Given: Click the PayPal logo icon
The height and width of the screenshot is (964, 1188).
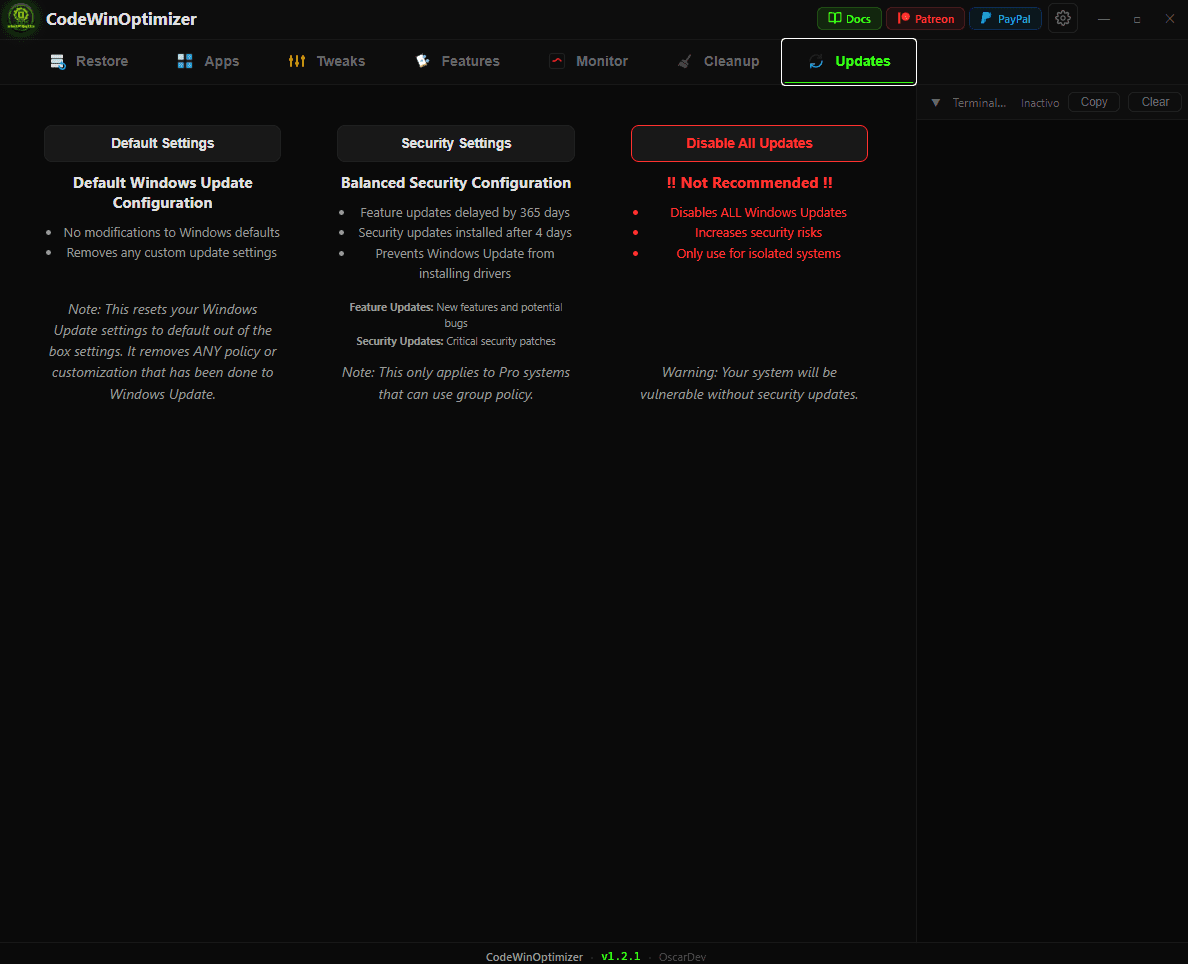Looking at the screenshot, I should 986,18.
